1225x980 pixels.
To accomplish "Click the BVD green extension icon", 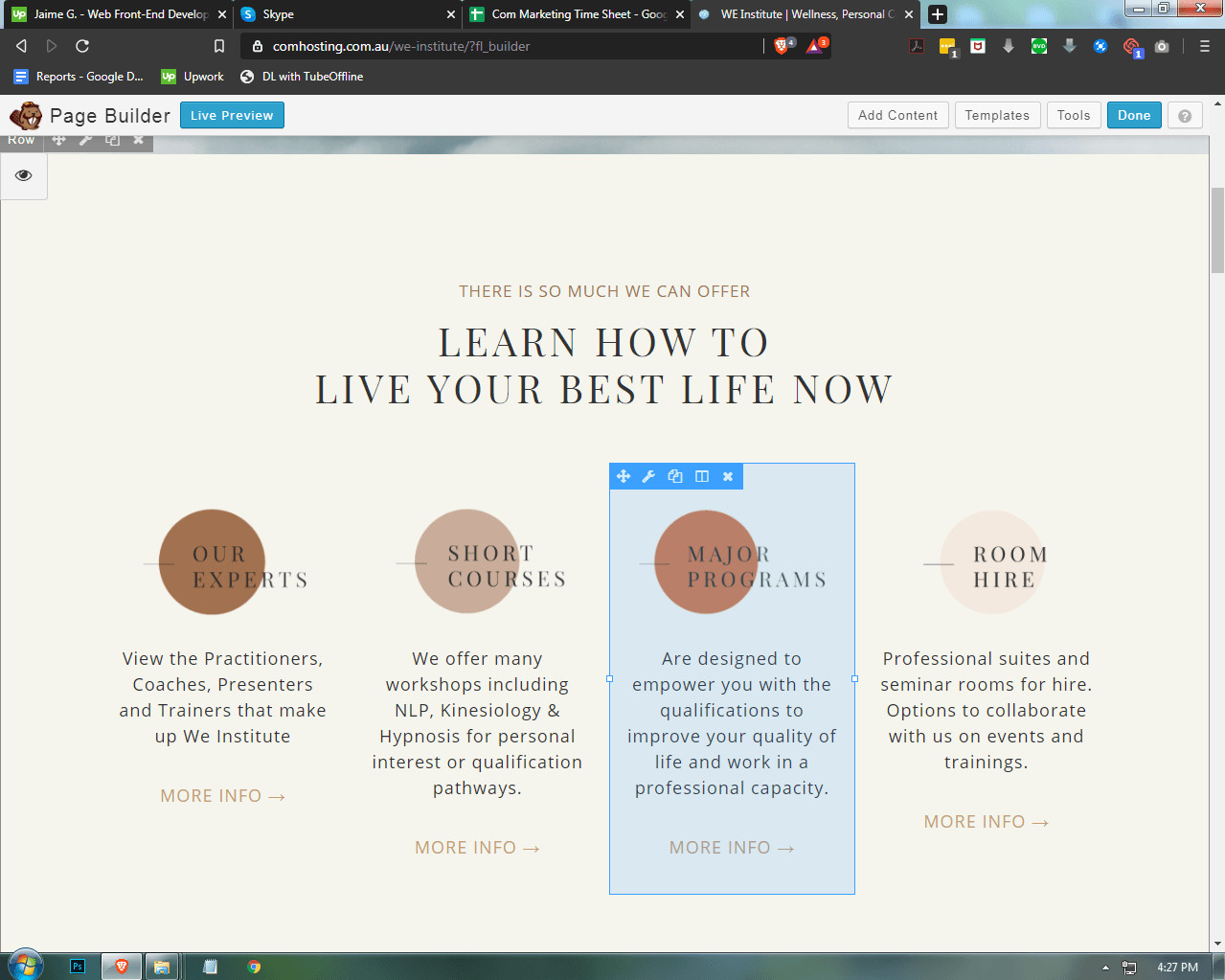I will pos(1039,46).
